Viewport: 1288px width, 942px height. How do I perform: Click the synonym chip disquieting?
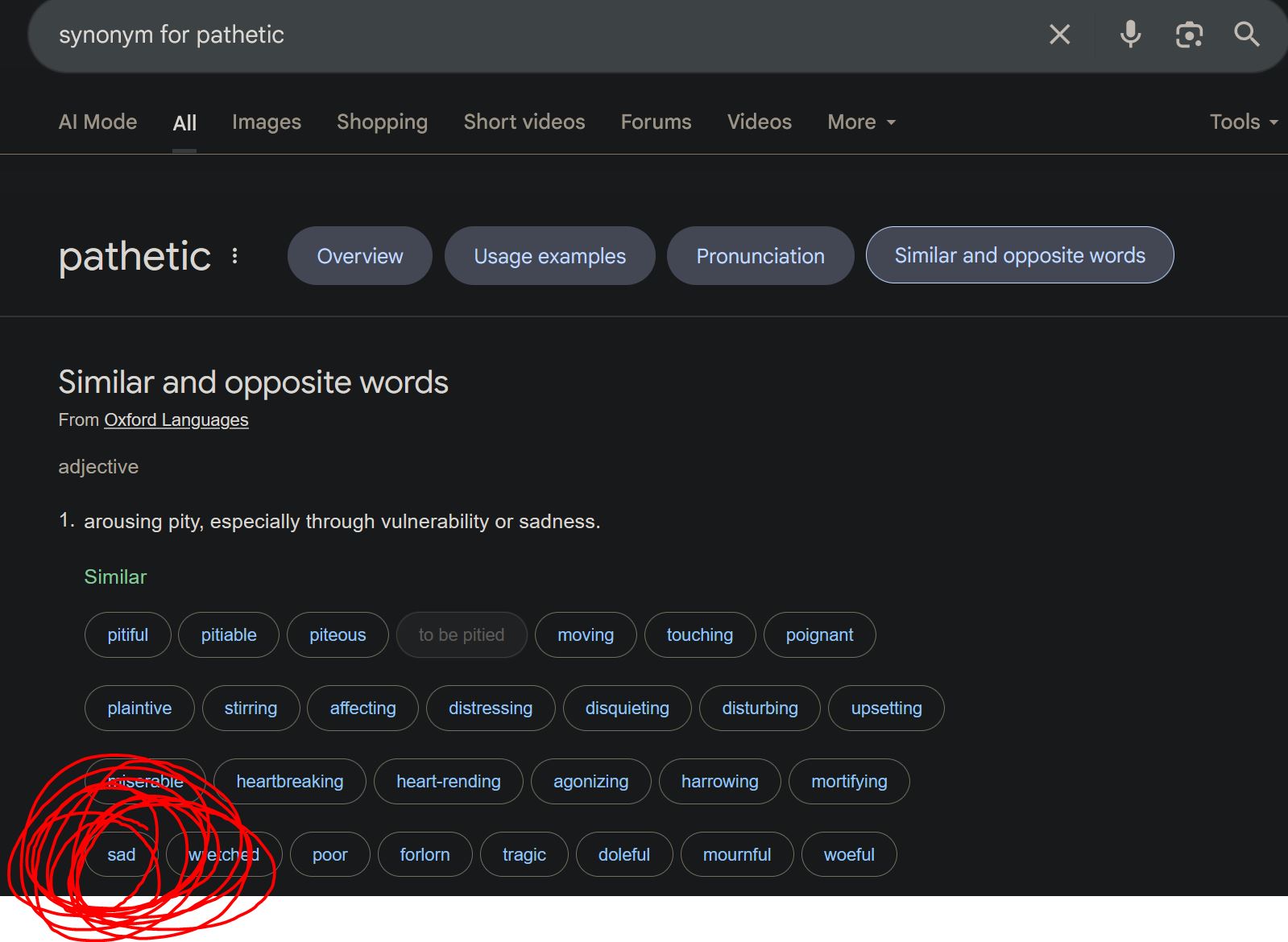[627, 708]
